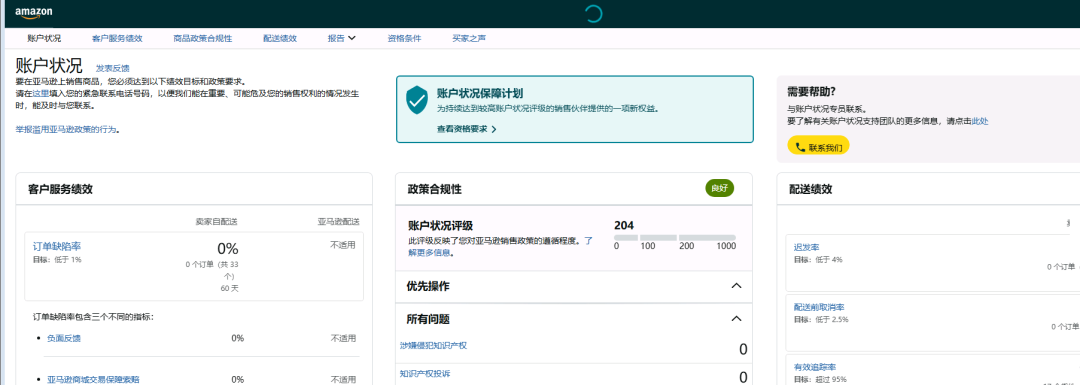This screenshot has height=385, width=1080.
Task: Click the 这里 link for emergency contact
Action: pyautogui.click(x=41, y=93)
